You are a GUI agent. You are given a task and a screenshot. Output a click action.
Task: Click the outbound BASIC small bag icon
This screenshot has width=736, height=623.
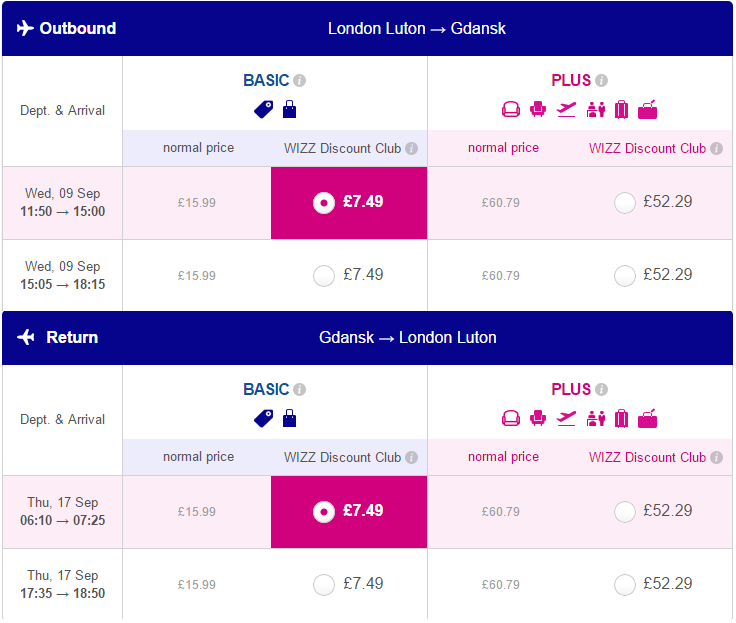290,109
